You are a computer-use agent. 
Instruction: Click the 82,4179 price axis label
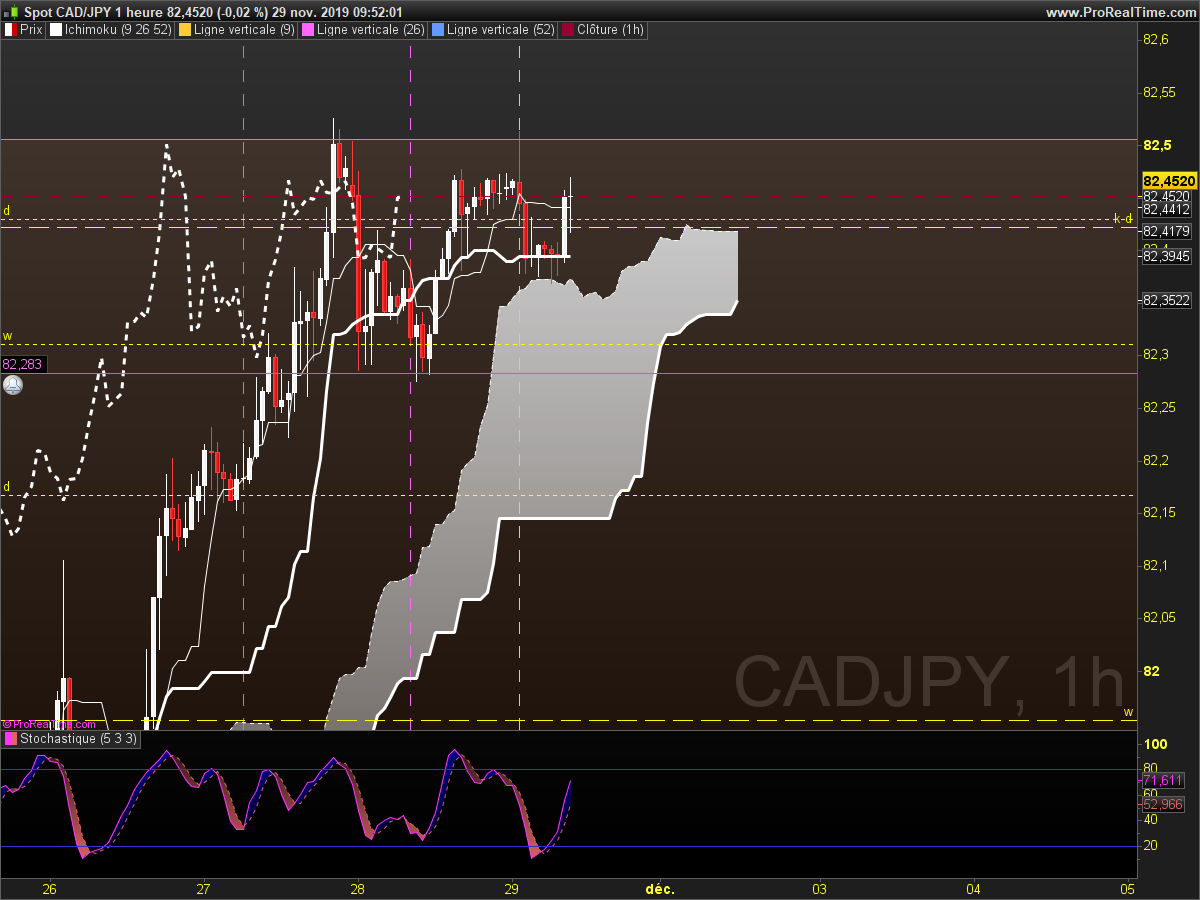(x=1166, y=231)
